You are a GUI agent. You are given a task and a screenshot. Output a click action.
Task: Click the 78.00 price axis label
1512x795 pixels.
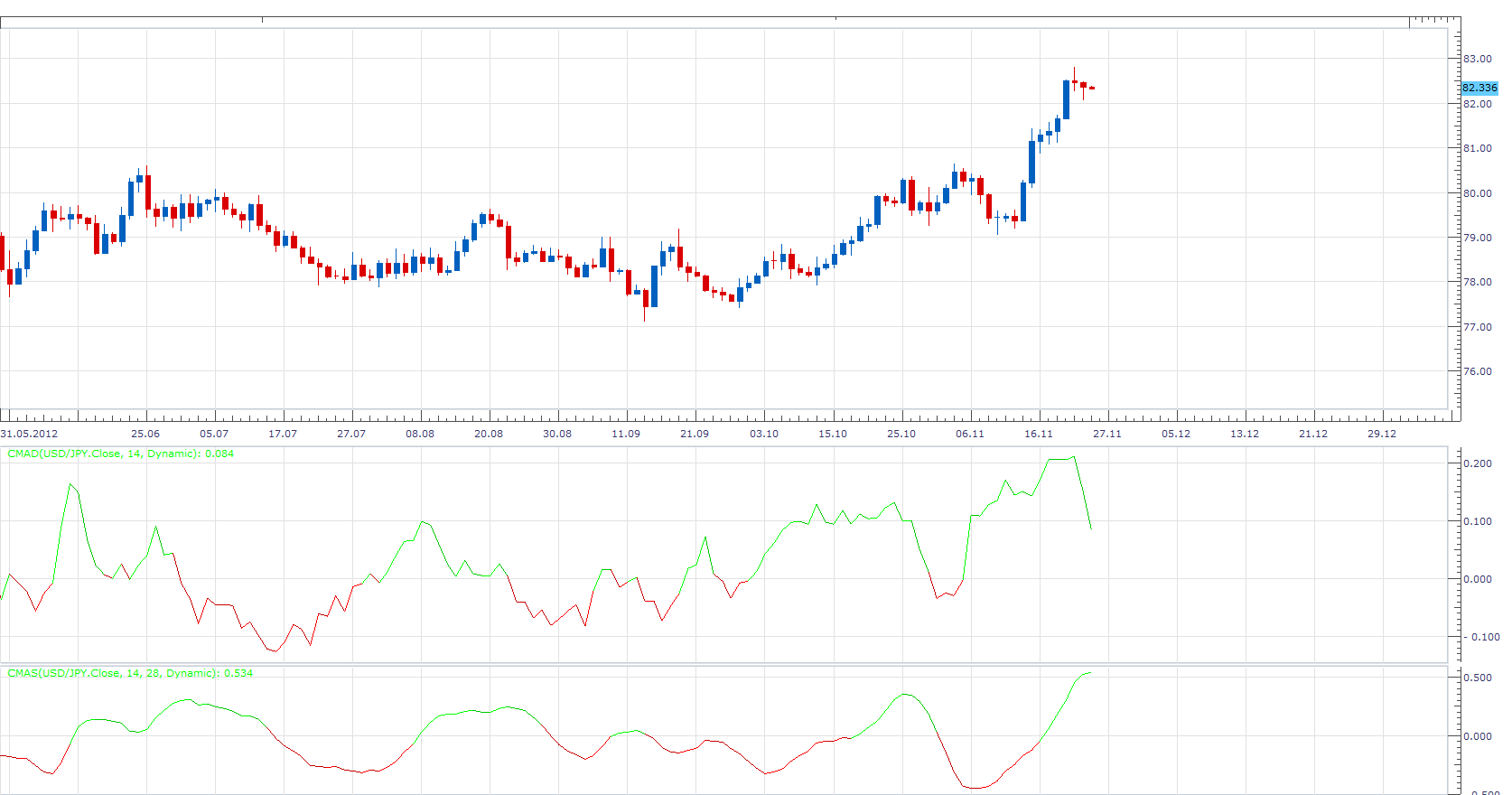click(1478, 282)
